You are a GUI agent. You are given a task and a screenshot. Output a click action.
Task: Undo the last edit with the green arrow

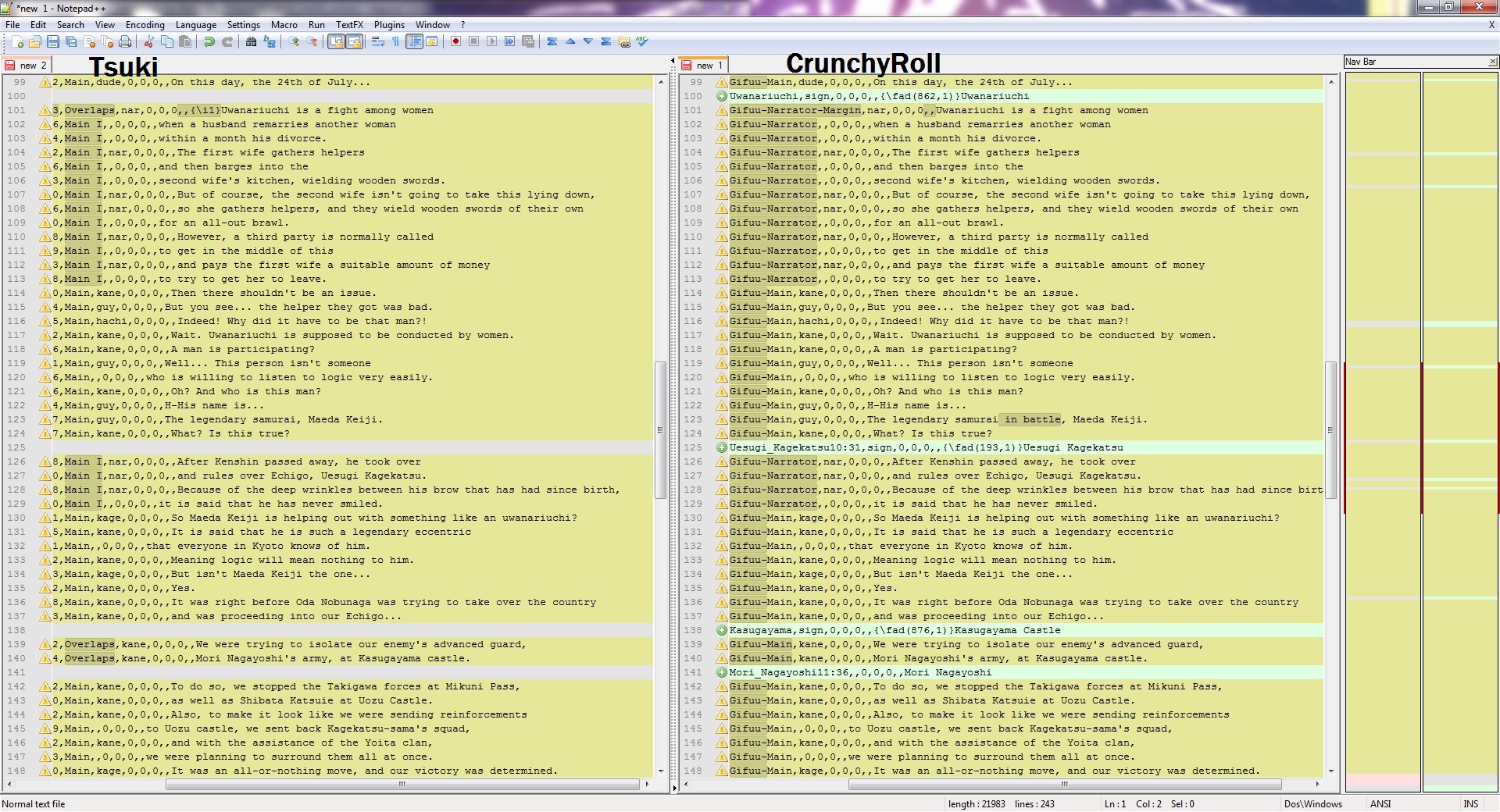coord(209,42)
